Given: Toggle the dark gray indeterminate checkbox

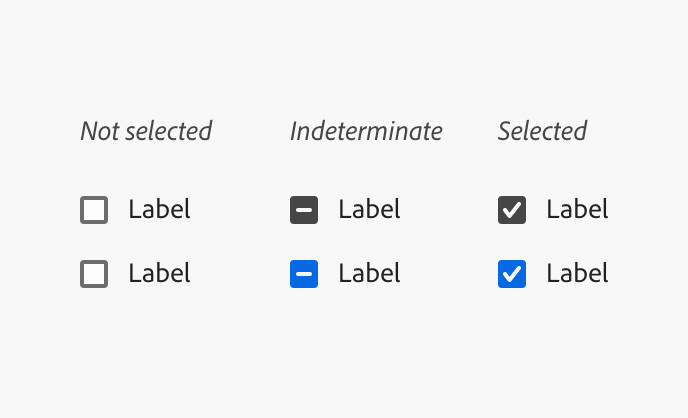Looking at the screenshot, I should (304, 210).
